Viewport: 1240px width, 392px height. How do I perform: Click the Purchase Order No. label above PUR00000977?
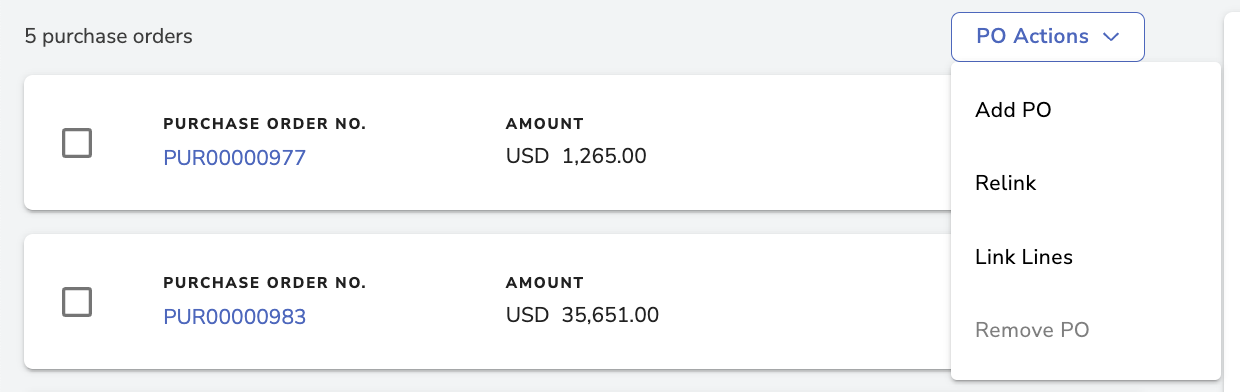265,124
